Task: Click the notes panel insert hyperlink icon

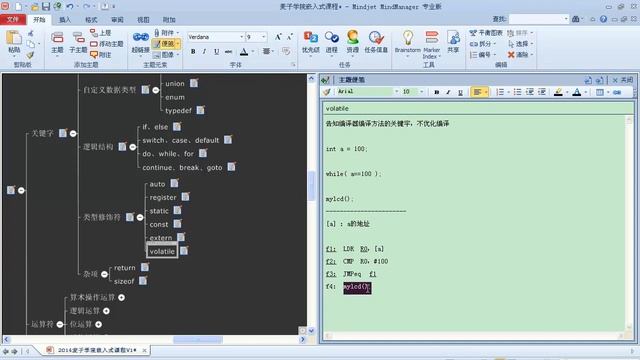Action: click(617, 92)
